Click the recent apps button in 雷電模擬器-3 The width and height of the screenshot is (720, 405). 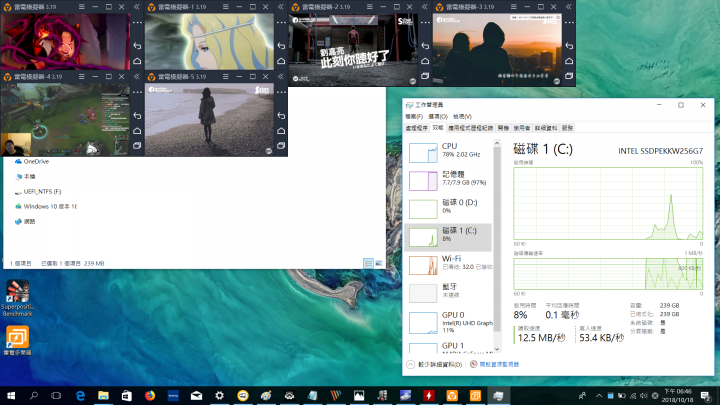click(x=569, y=76)
